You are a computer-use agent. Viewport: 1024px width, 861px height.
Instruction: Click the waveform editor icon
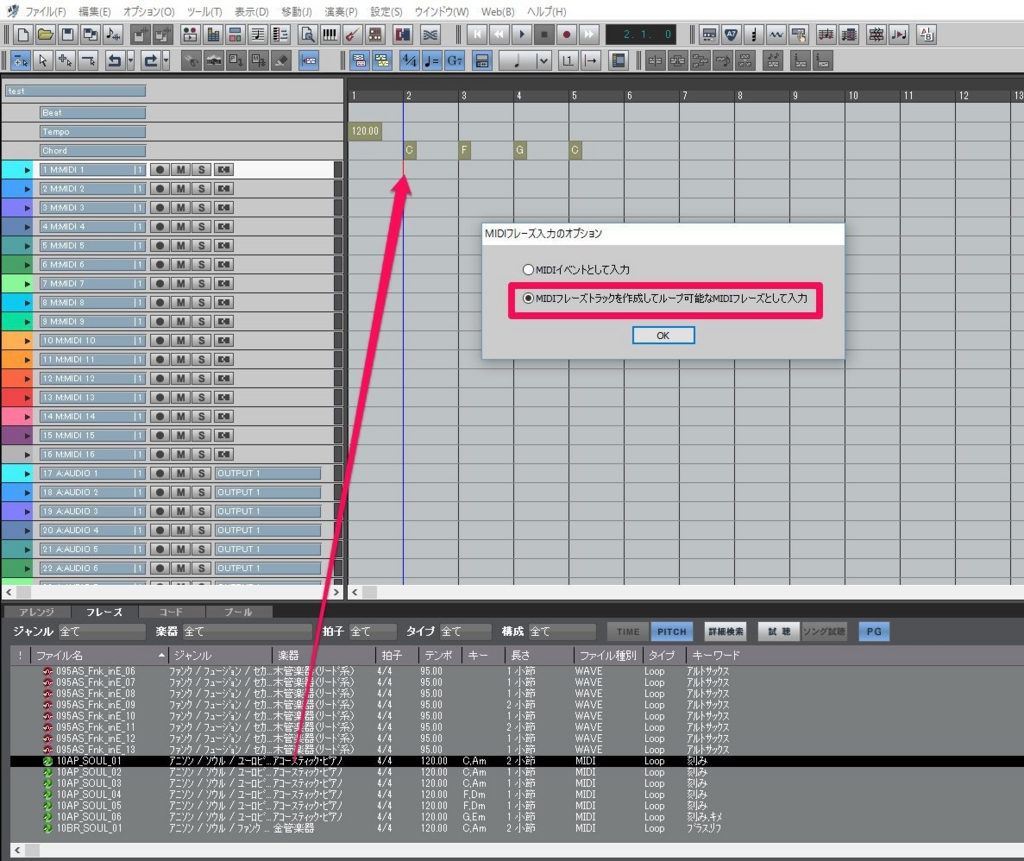776,35
